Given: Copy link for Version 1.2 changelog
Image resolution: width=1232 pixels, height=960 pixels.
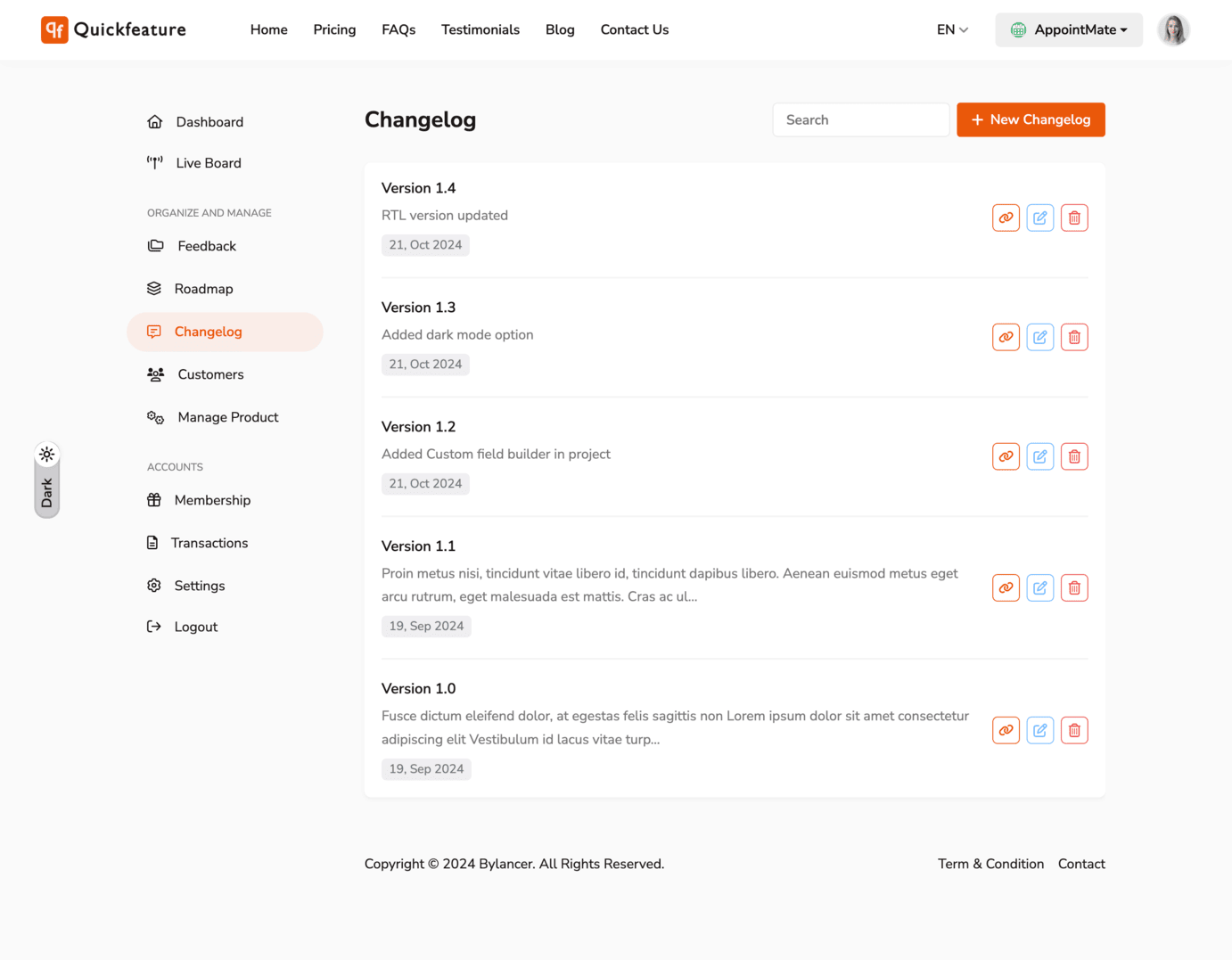Looking at the screenshot, I should tap(1006, 456).
